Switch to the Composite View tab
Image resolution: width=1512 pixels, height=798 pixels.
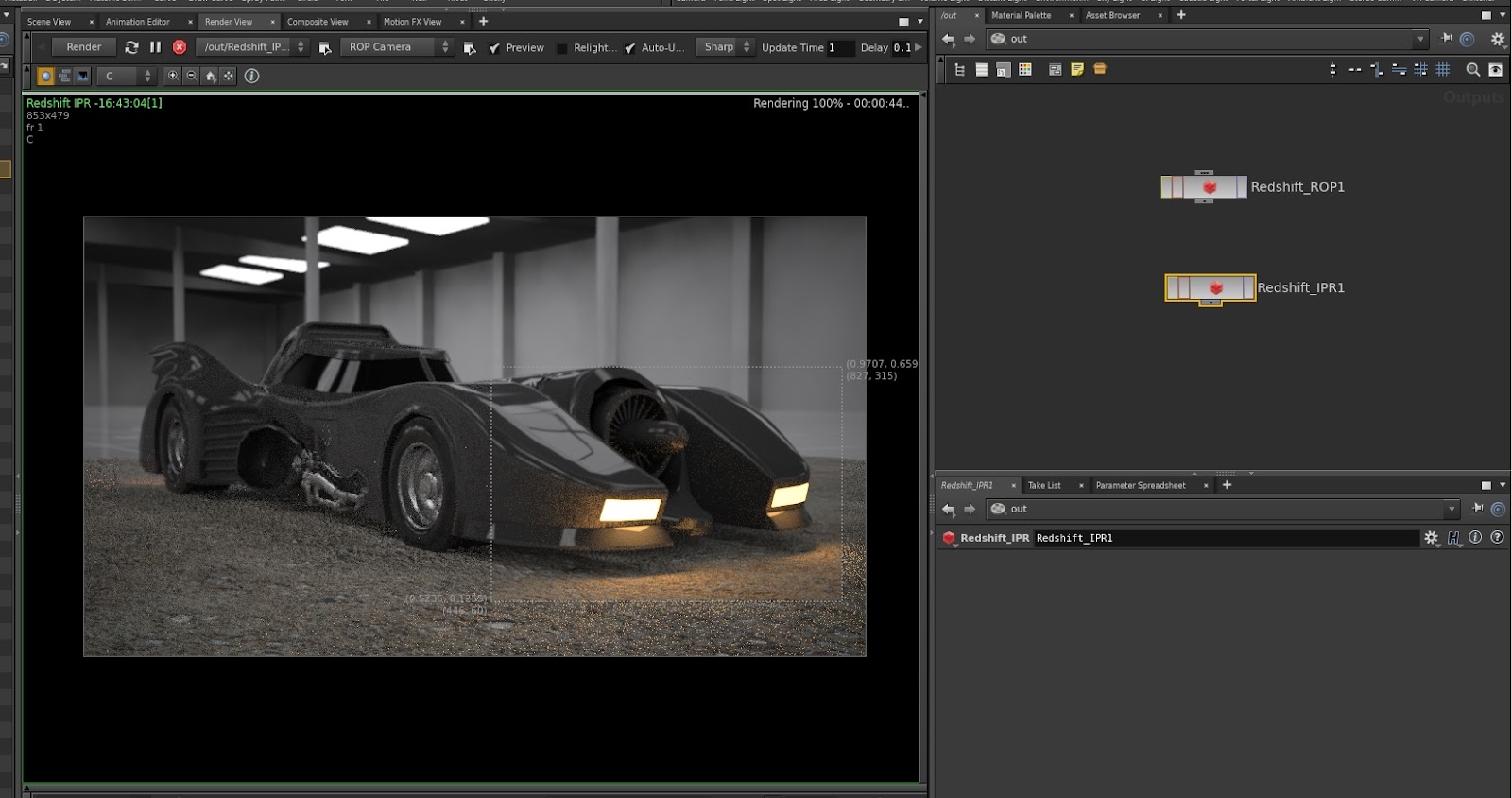[x=318, y=22]
